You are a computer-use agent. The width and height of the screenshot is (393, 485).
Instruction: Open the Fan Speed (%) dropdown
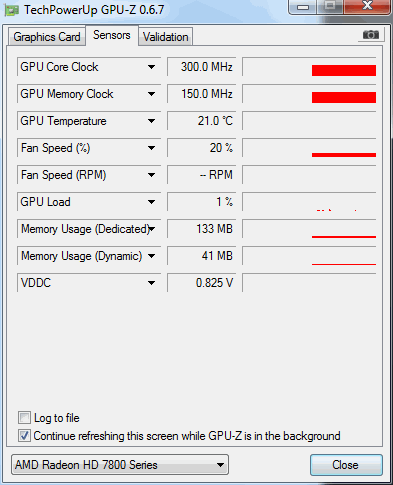(x=152, y=148)
